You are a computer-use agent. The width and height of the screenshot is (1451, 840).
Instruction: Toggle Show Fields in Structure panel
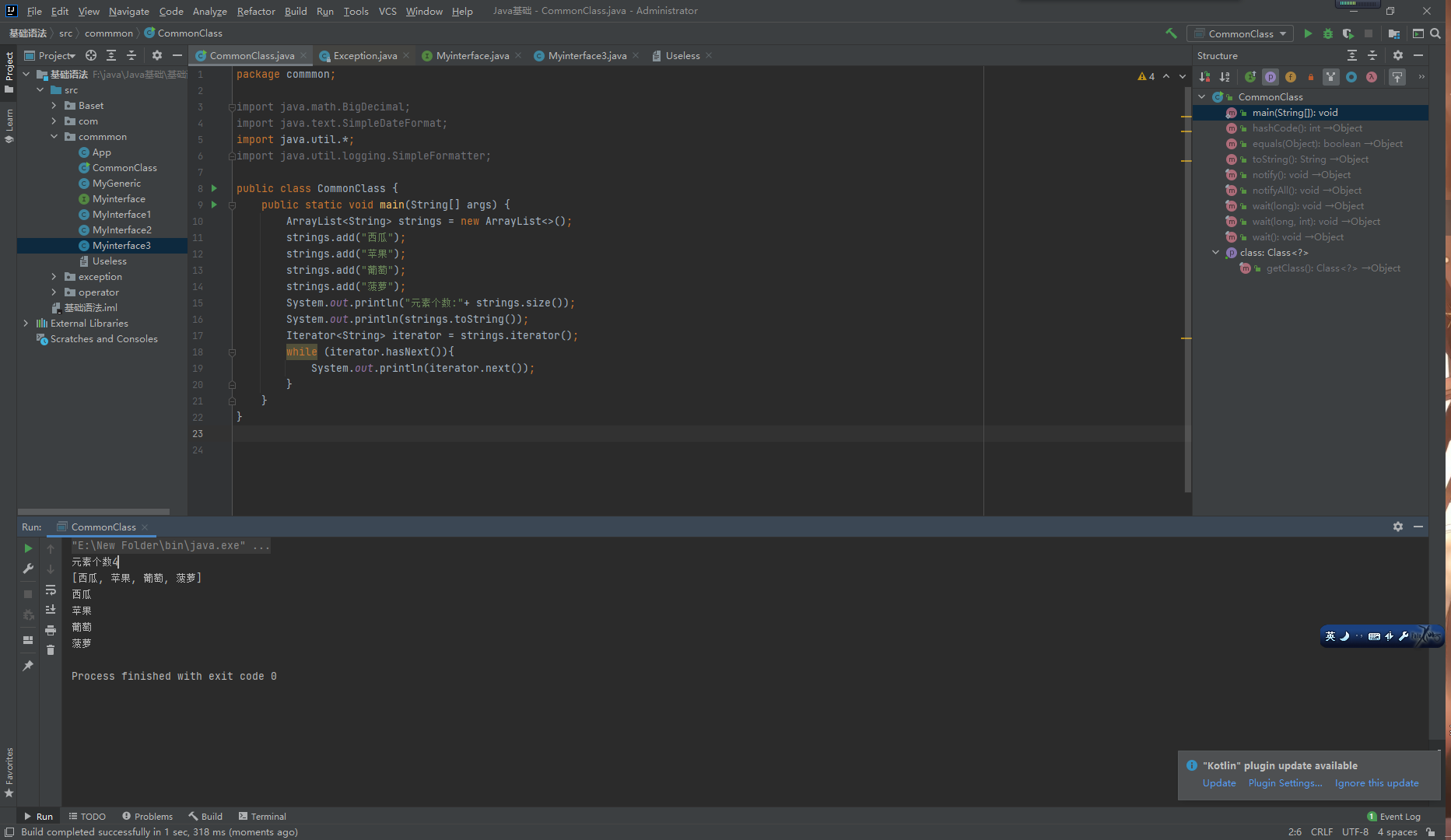tap(1291, 77)
